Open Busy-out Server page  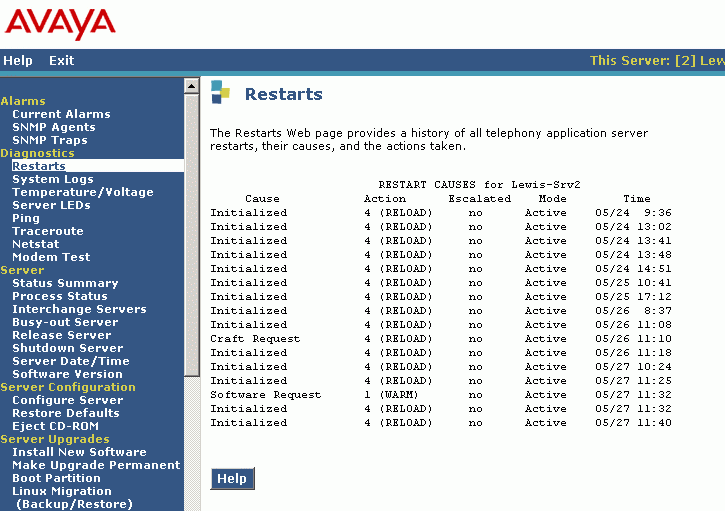click(65, 322)
